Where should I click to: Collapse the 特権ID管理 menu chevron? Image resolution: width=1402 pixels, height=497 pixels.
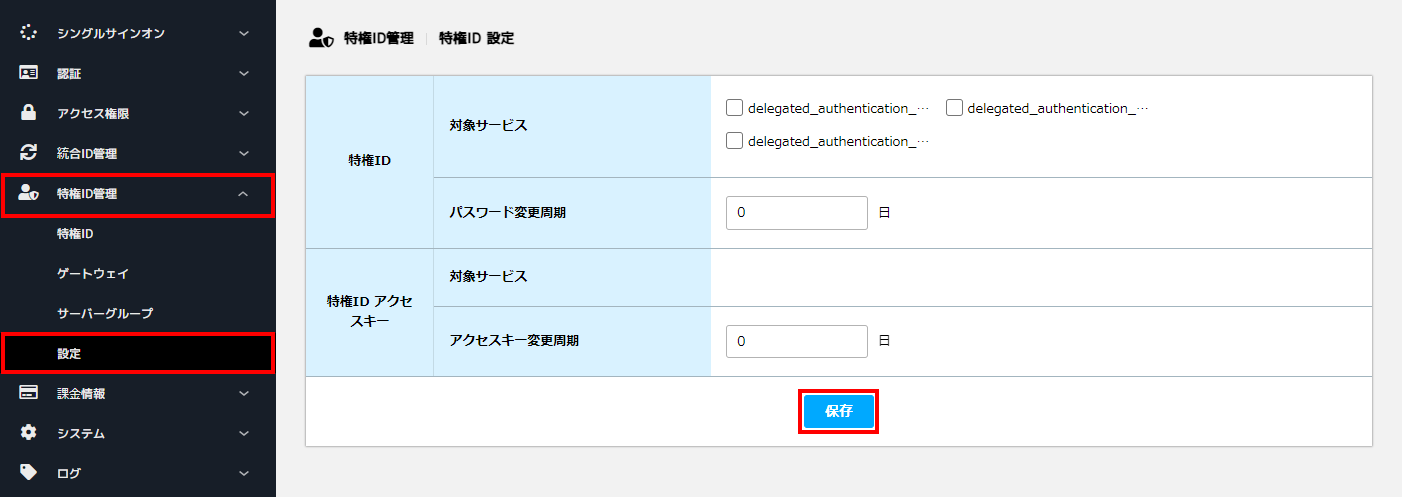(244, 193)
